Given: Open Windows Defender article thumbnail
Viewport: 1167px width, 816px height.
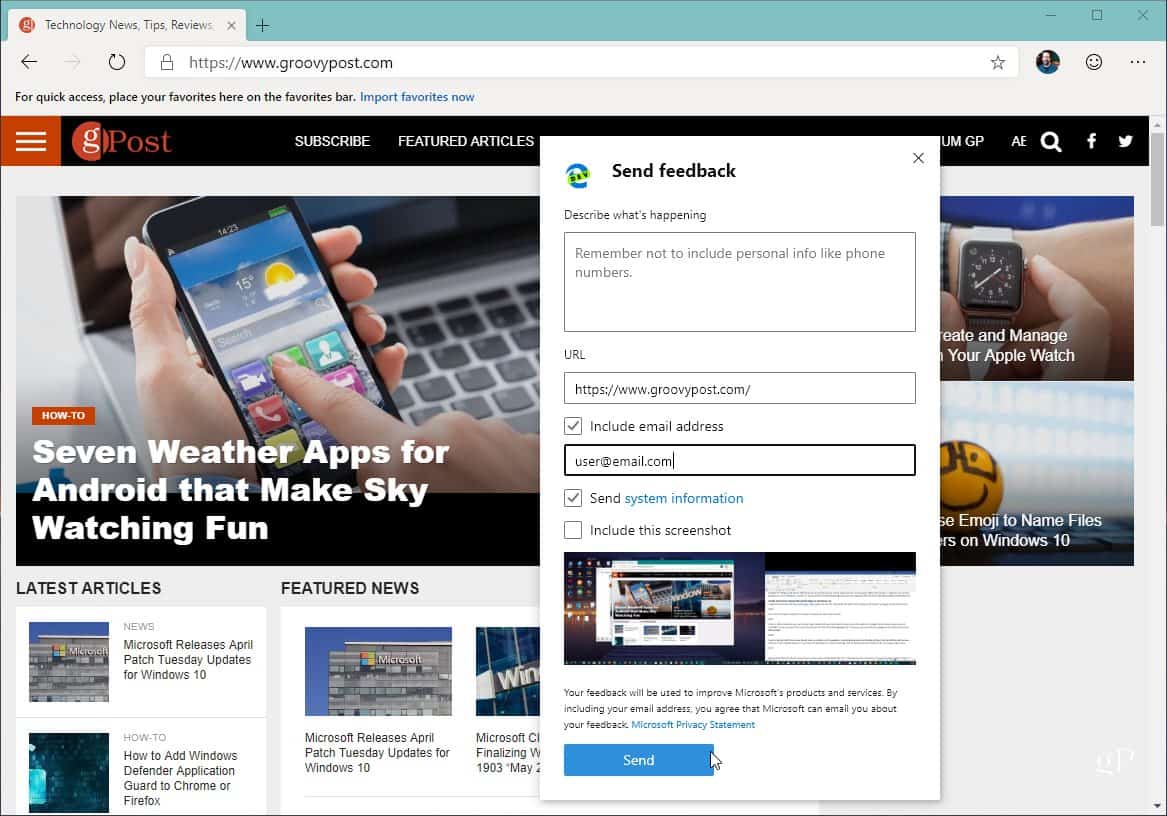Looking at the screenshot, I should click(x=68, y=773).
